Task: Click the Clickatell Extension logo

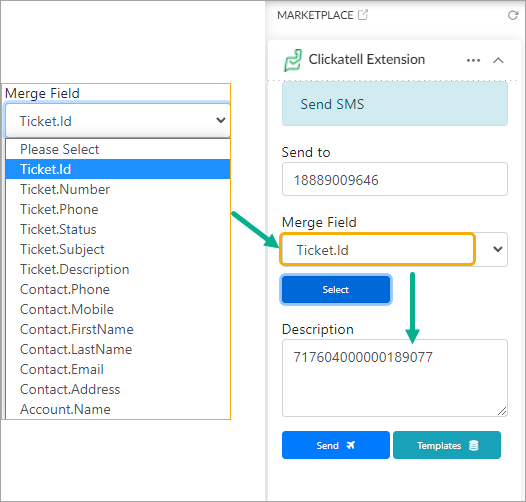Action: (x=293, y=60)
